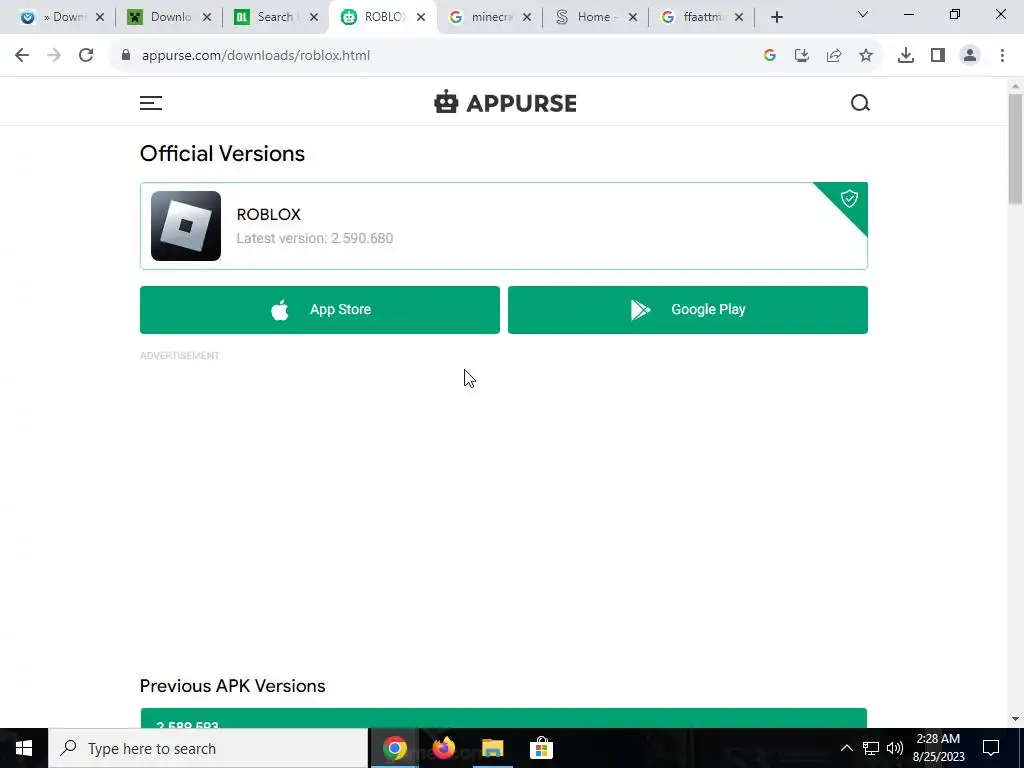1024x768 pixels.
Task: Go back using the browser back arrow
Action: pos(22,56)
